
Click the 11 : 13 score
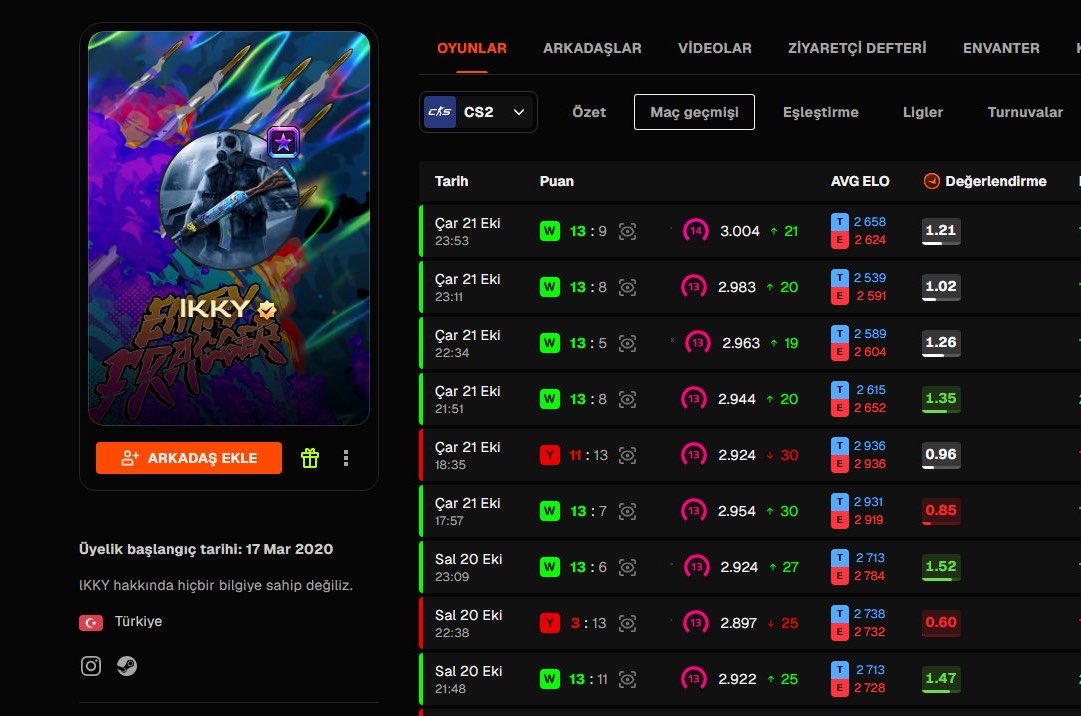coord(589,456)
